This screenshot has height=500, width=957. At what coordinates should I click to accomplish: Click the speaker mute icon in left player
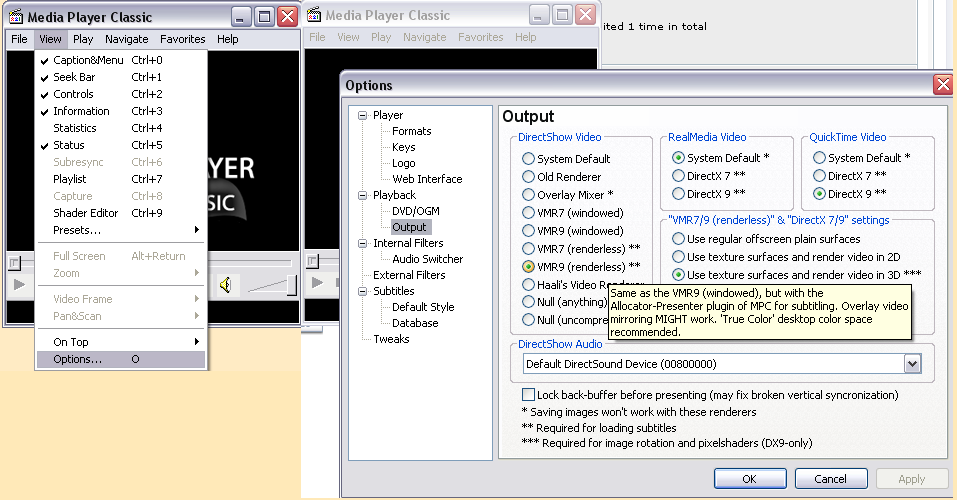coord(226,284)
